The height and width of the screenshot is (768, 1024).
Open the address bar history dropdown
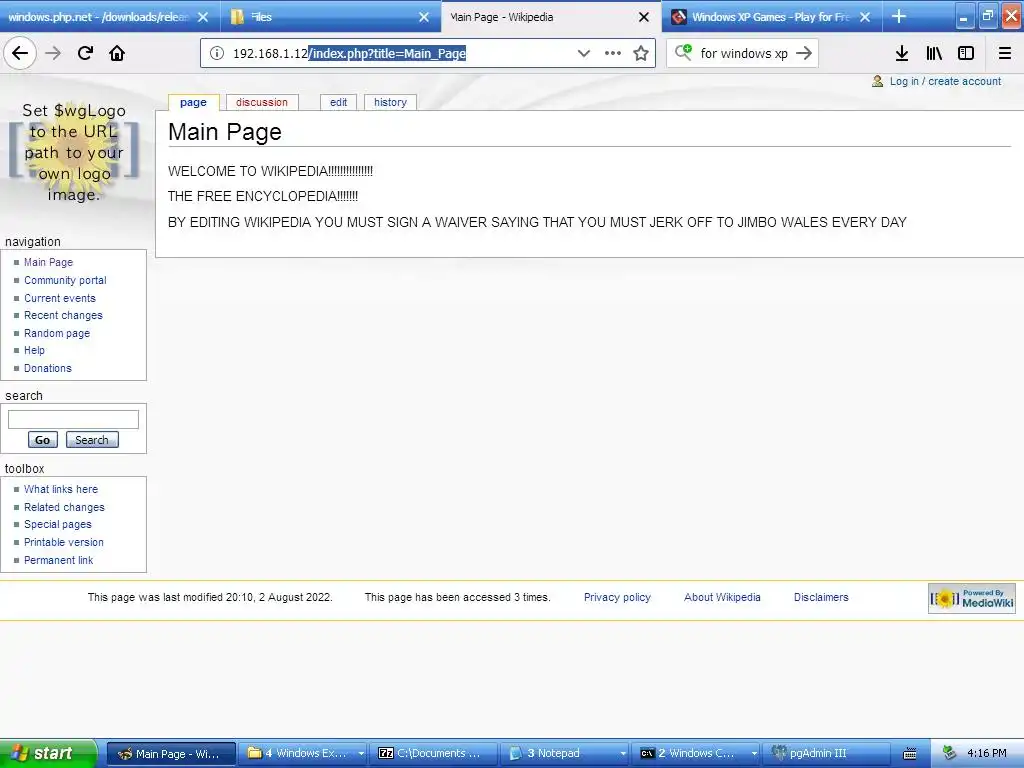point(584,53)
